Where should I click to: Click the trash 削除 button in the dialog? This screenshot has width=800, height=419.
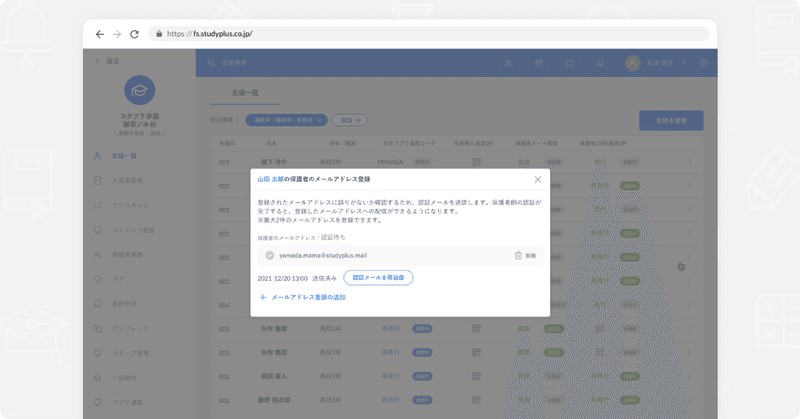(x=526, y=256)
